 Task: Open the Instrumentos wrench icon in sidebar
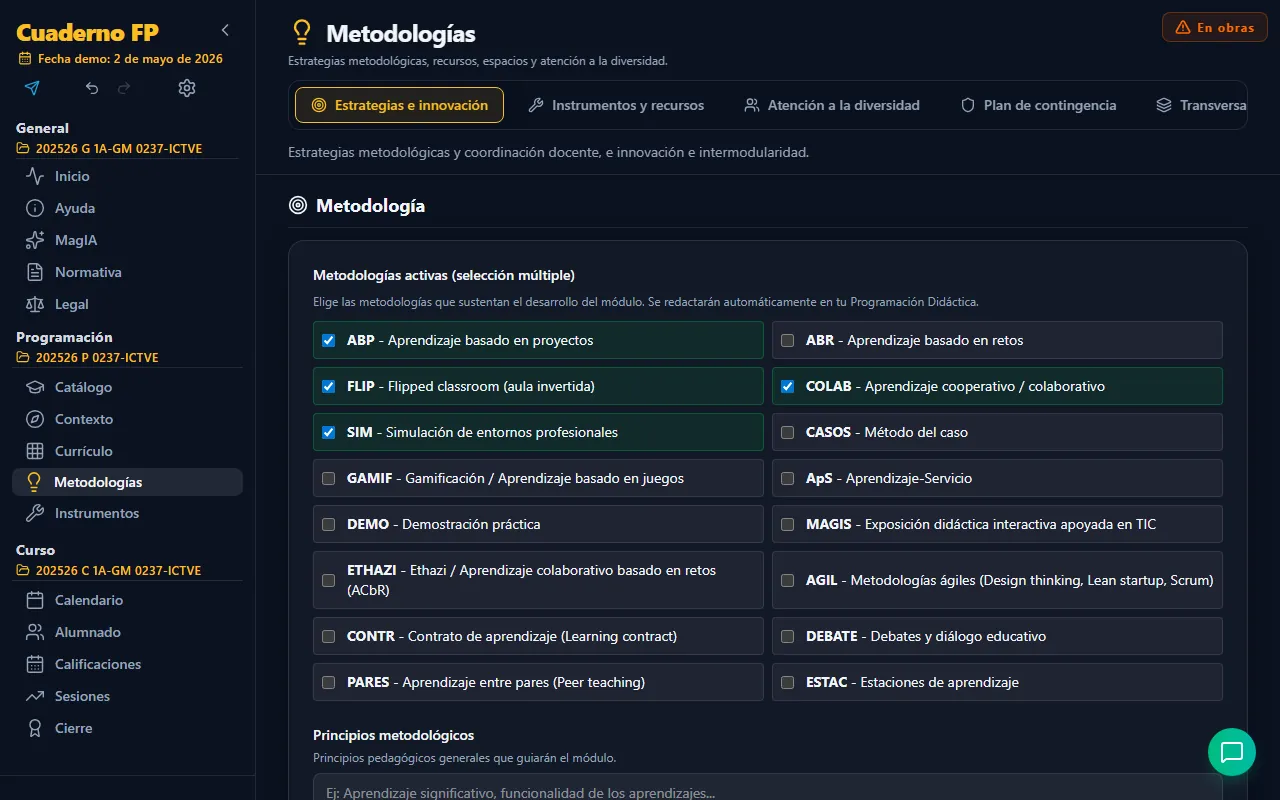click(x=34, y=513)
